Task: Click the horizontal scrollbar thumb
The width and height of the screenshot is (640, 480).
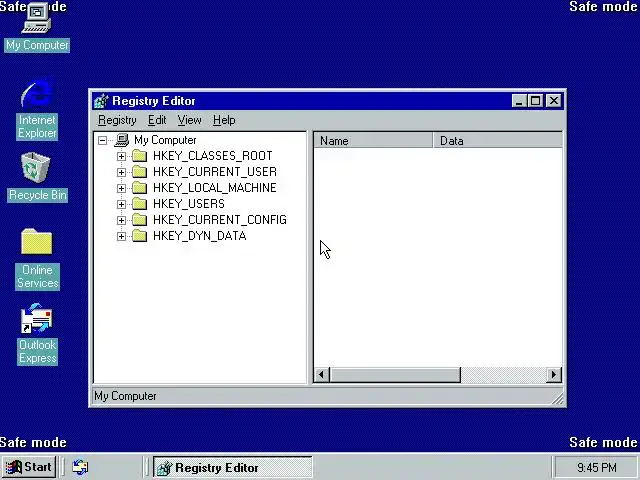Action: click(395, 375)
